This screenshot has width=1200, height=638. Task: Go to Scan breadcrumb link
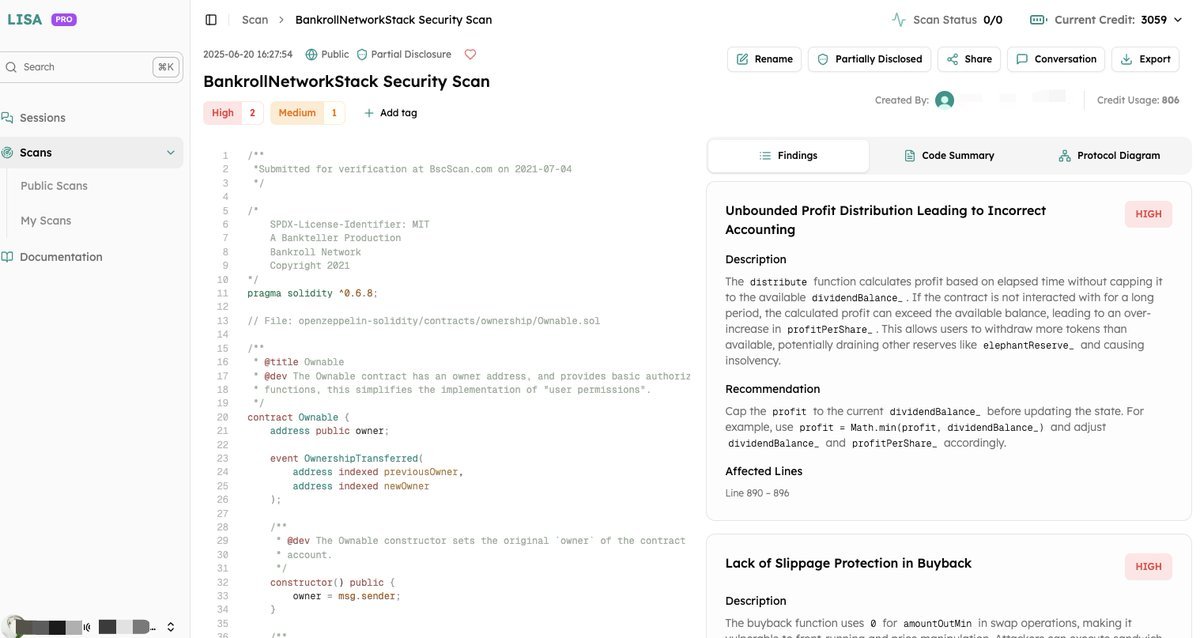(x=255, y=20)
